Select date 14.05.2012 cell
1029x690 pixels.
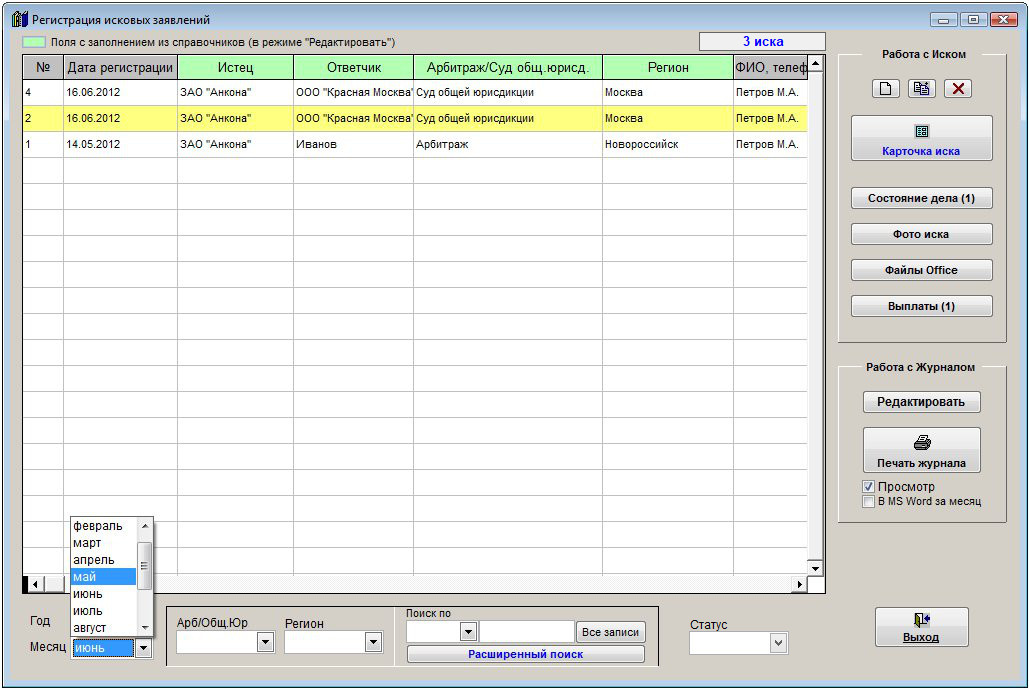tap(120, 144)
